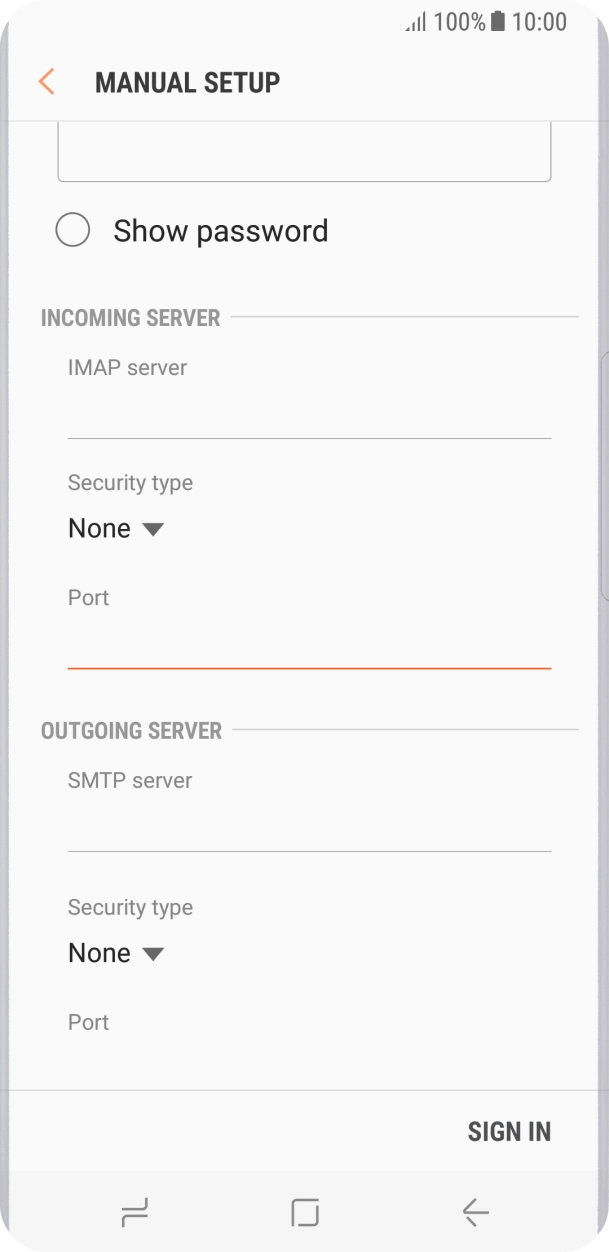Image resolution: width=609 pixels, height=1252 pixels.
Task: Open outgoing server Security type dropdown
Action: pos(117,952)
